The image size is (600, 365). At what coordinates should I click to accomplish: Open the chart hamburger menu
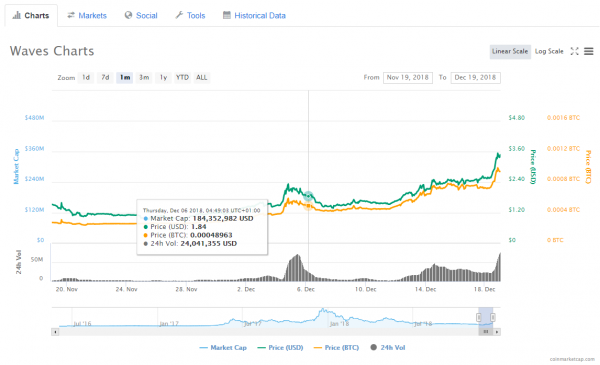coord(589,51)
